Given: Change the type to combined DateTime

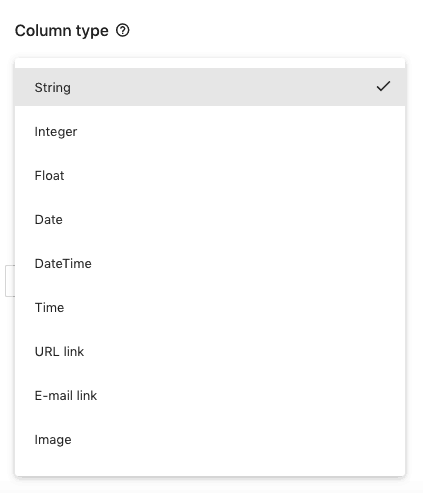Looking at the screenshot, I should tap(210, 263).
